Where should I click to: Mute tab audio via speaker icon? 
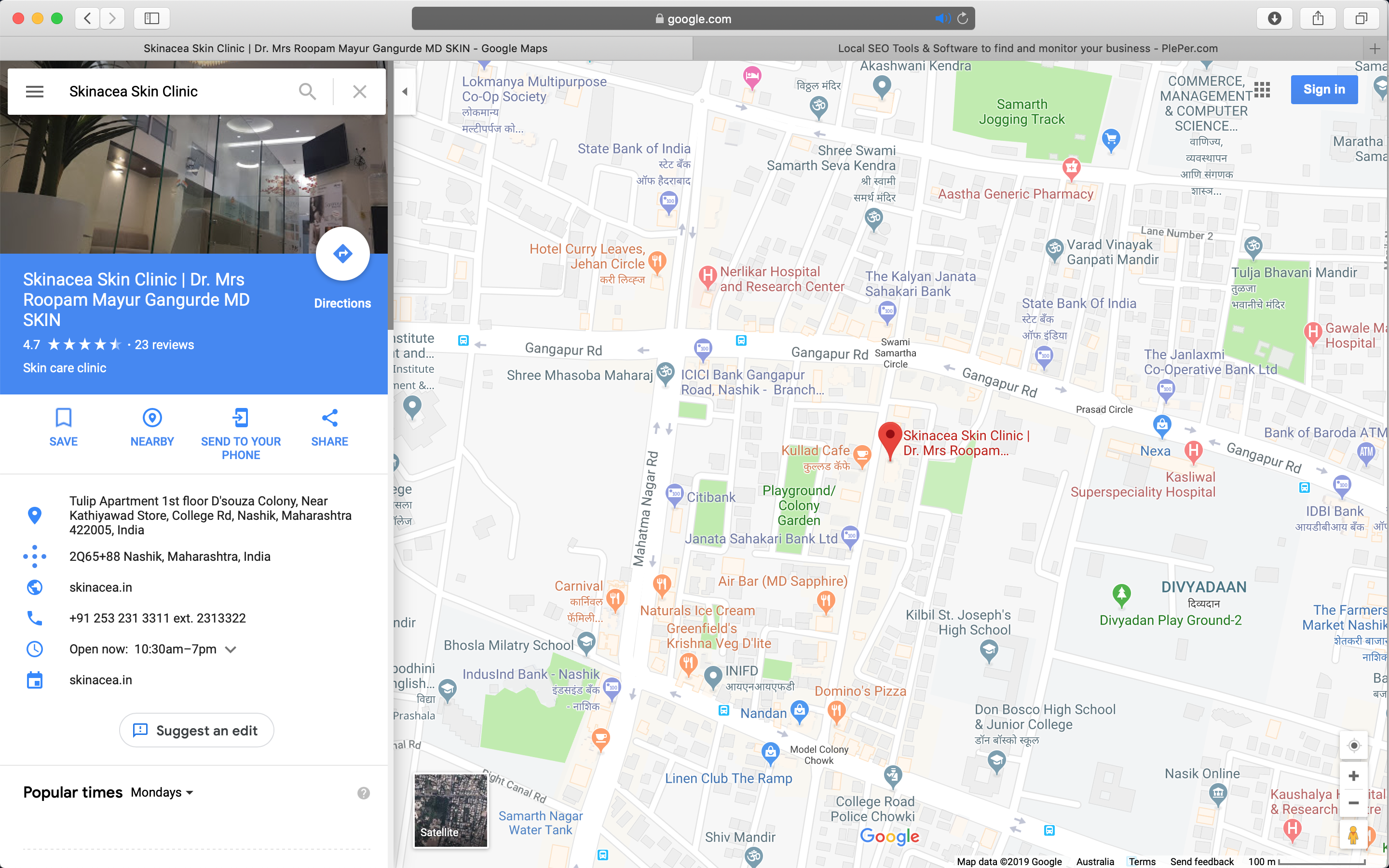[942, 18]
